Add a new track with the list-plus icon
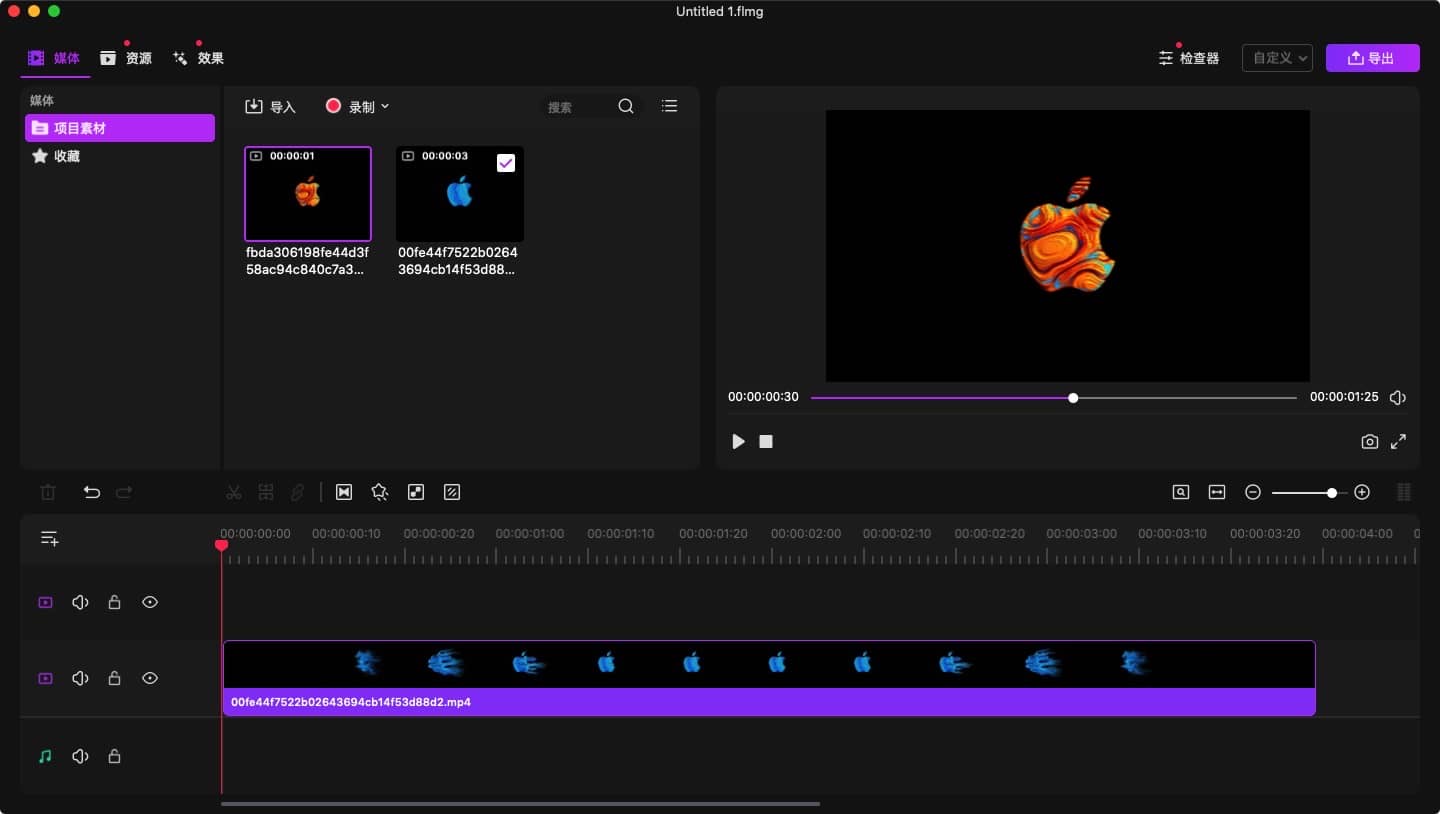The width and height of the screenshot is (1440, 814). pos(49,538)
